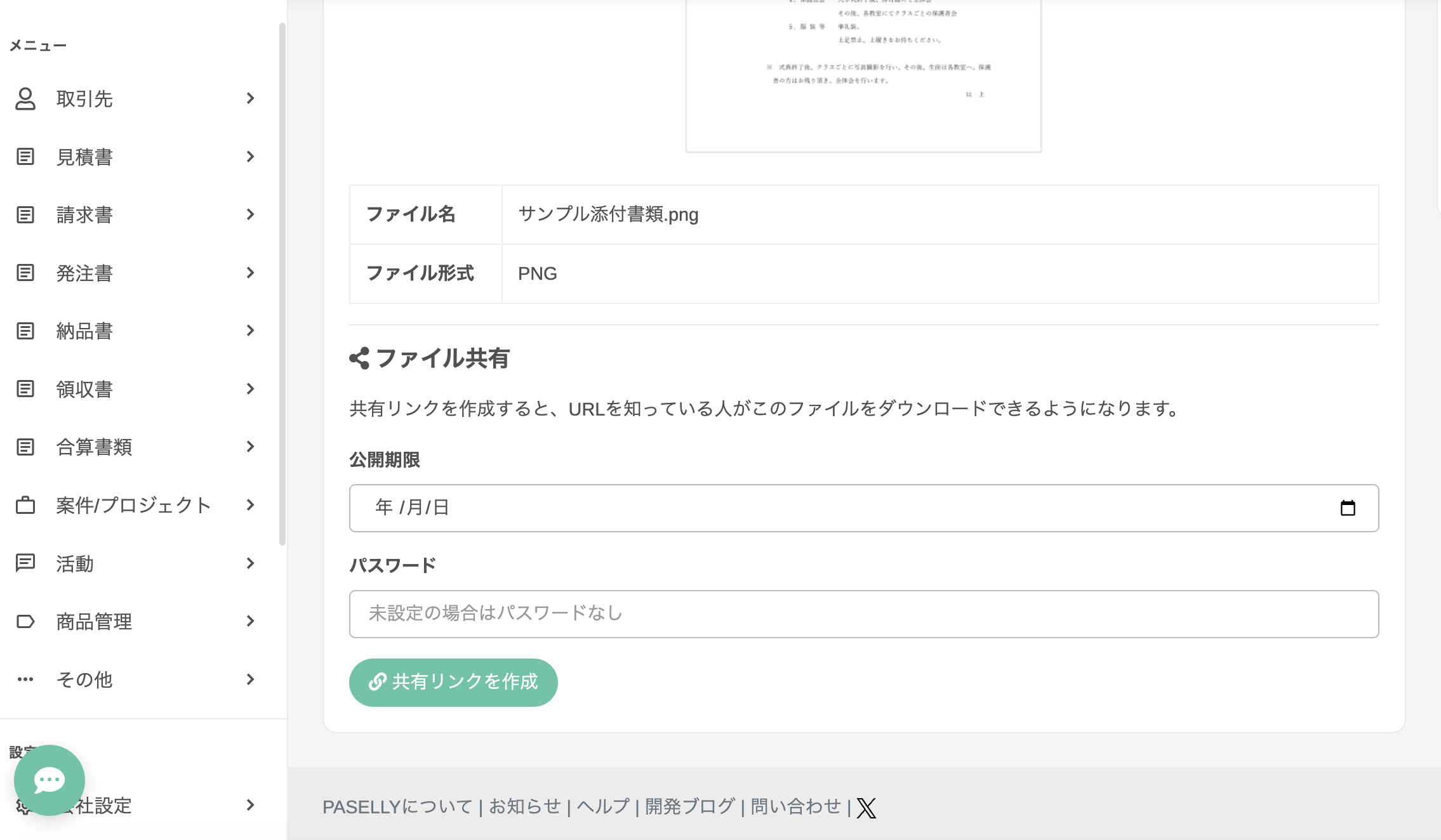Expand the 活動 chevron

[x=251, y=563]
